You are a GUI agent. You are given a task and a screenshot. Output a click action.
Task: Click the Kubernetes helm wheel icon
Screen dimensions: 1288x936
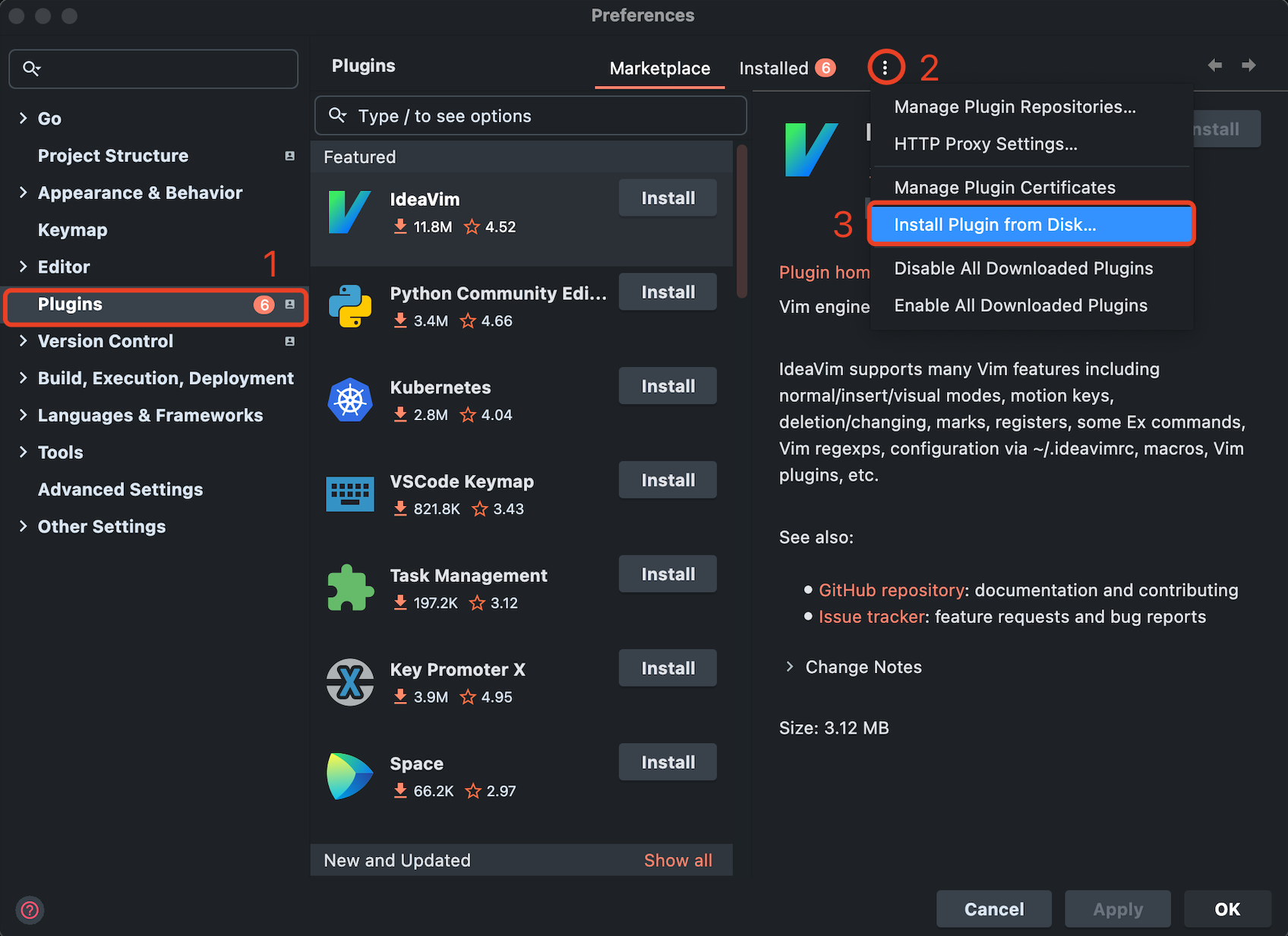click(349, 400)
